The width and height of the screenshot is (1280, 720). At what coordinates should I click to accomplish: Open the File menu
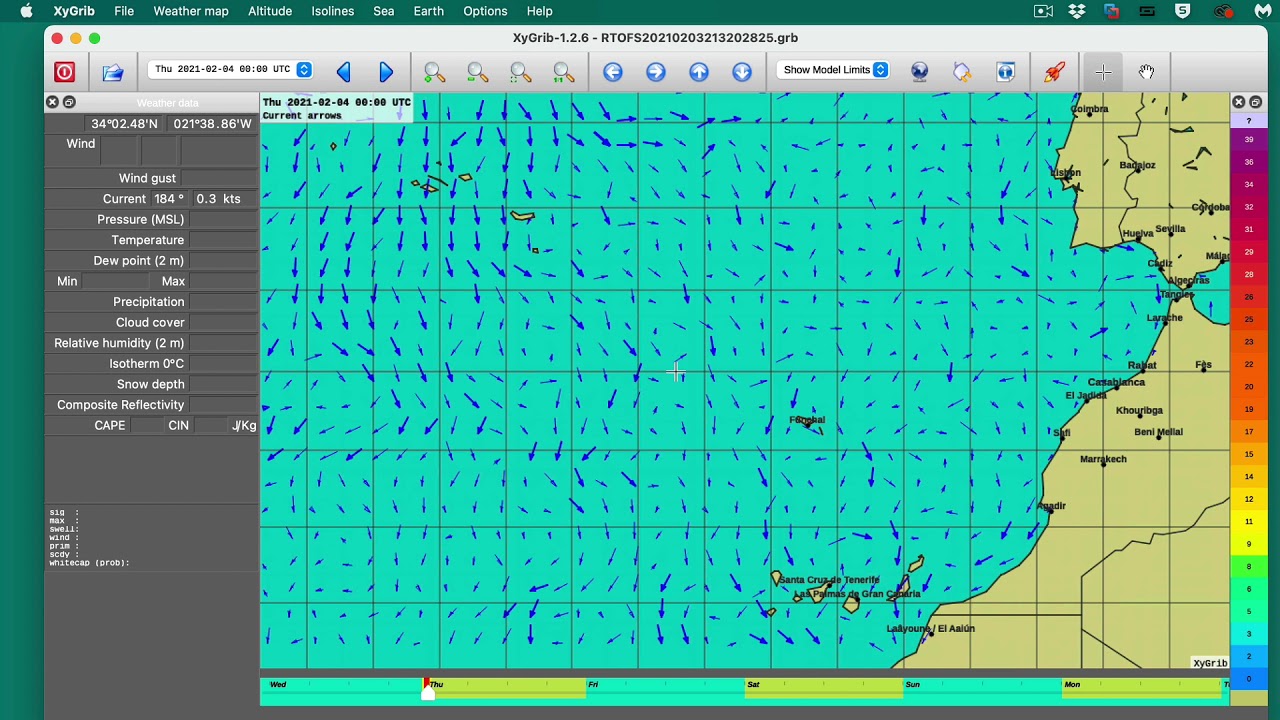pos(124,11)
